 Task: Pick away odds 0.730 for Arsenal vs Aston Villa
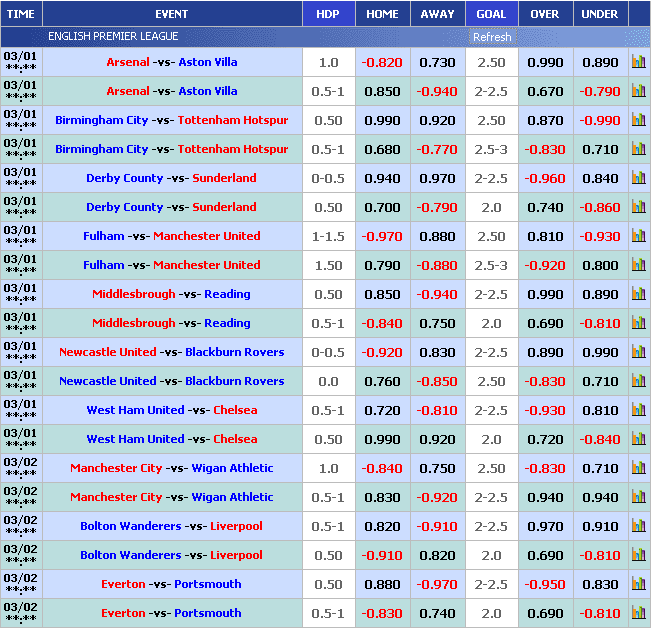point(438,63)
